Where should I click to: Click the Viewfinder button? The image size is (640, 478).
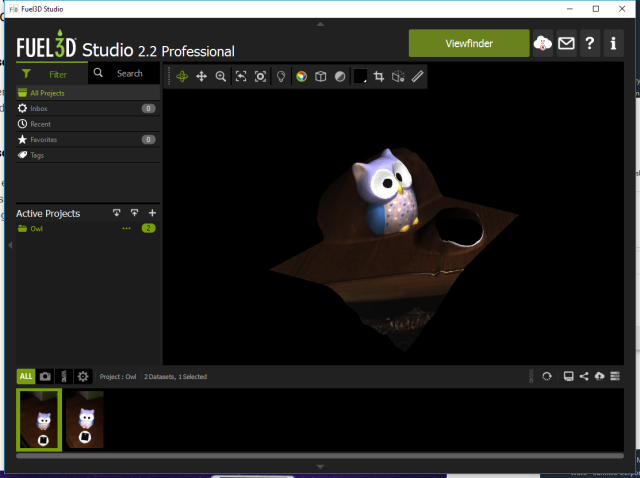469,43
